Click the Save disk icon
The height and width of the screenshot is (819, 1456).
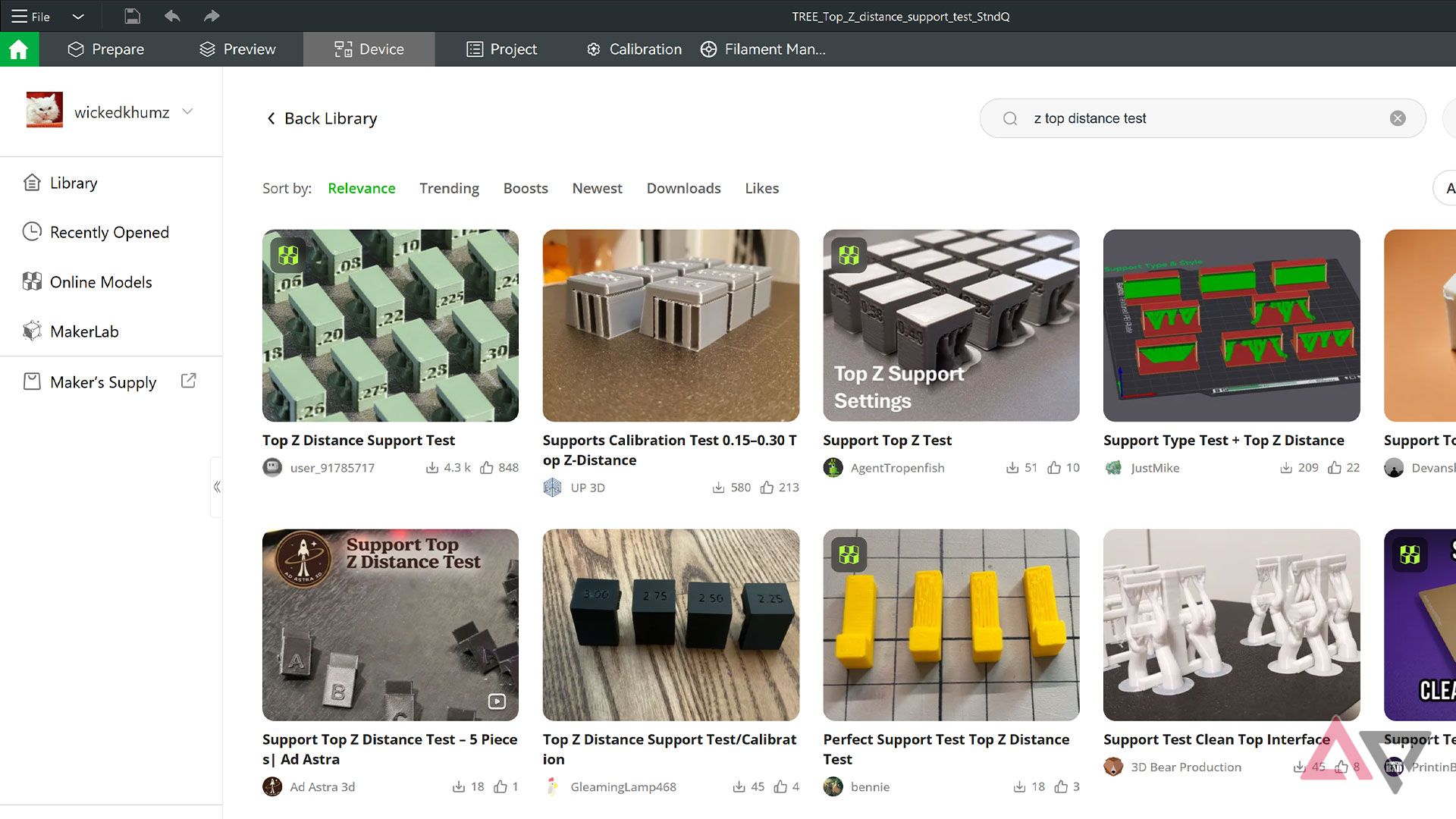point(132,16)
